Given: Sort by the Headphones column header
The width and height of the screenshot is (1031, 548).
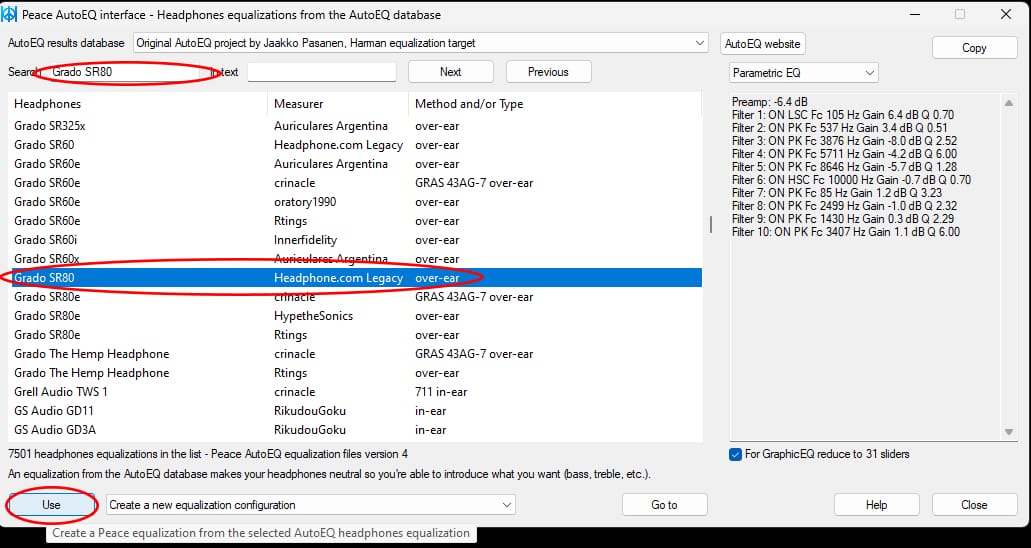Looking at the screenshot, I should [x=139, y=104].
